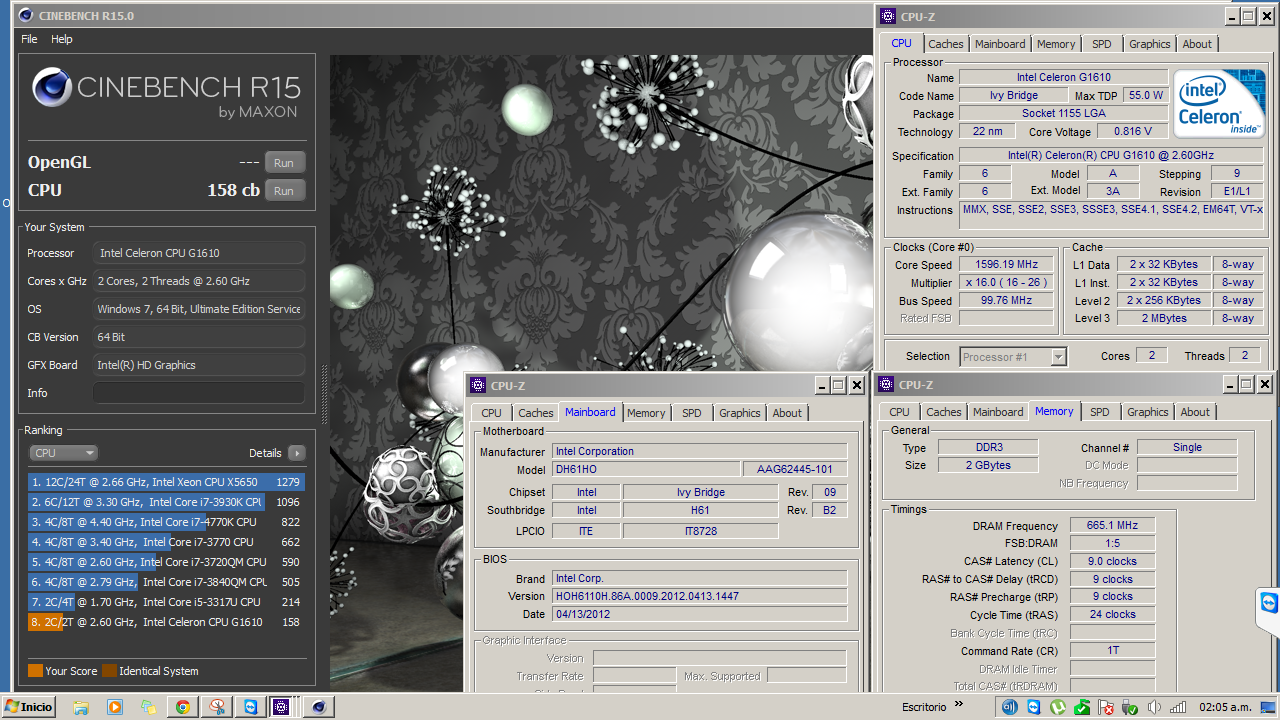Open SPD tab in top CPU-Z window
This screenshot has width=1280, height=720.
(x=1101, y=44)
